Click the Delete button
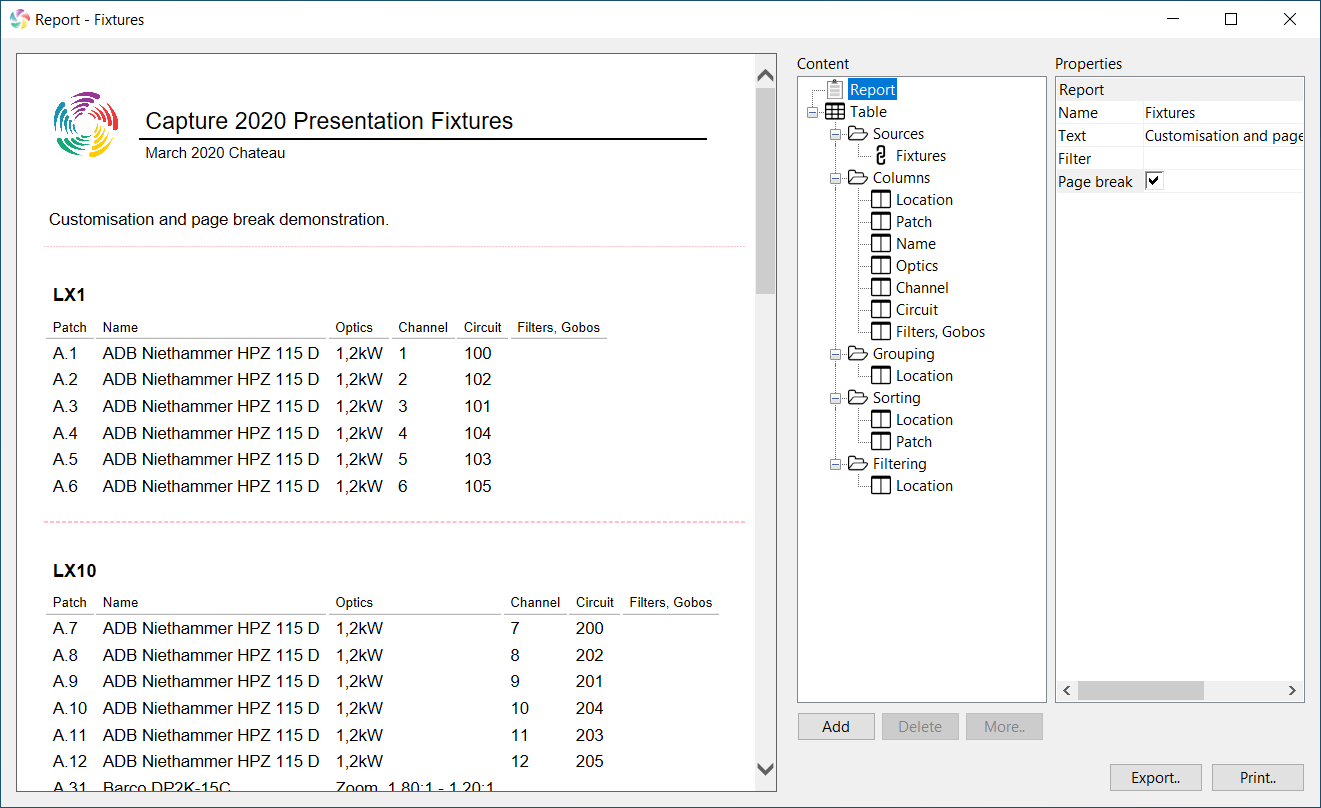1321x808 pixels. pyautogui.click(x=920, y=727)
